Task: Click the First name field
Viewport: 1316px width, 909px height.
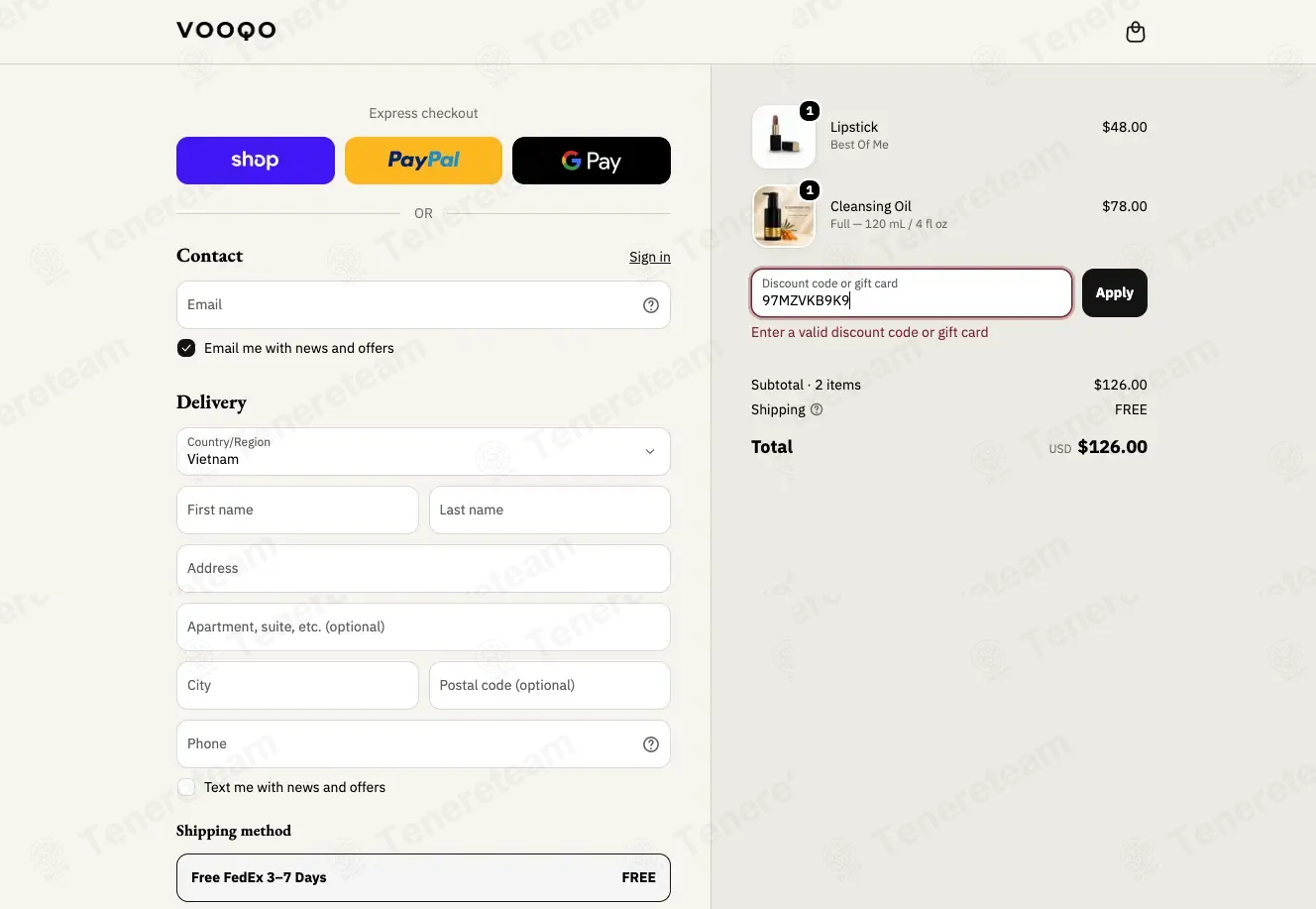Action: pyautogui.click(x=297, y=510)
